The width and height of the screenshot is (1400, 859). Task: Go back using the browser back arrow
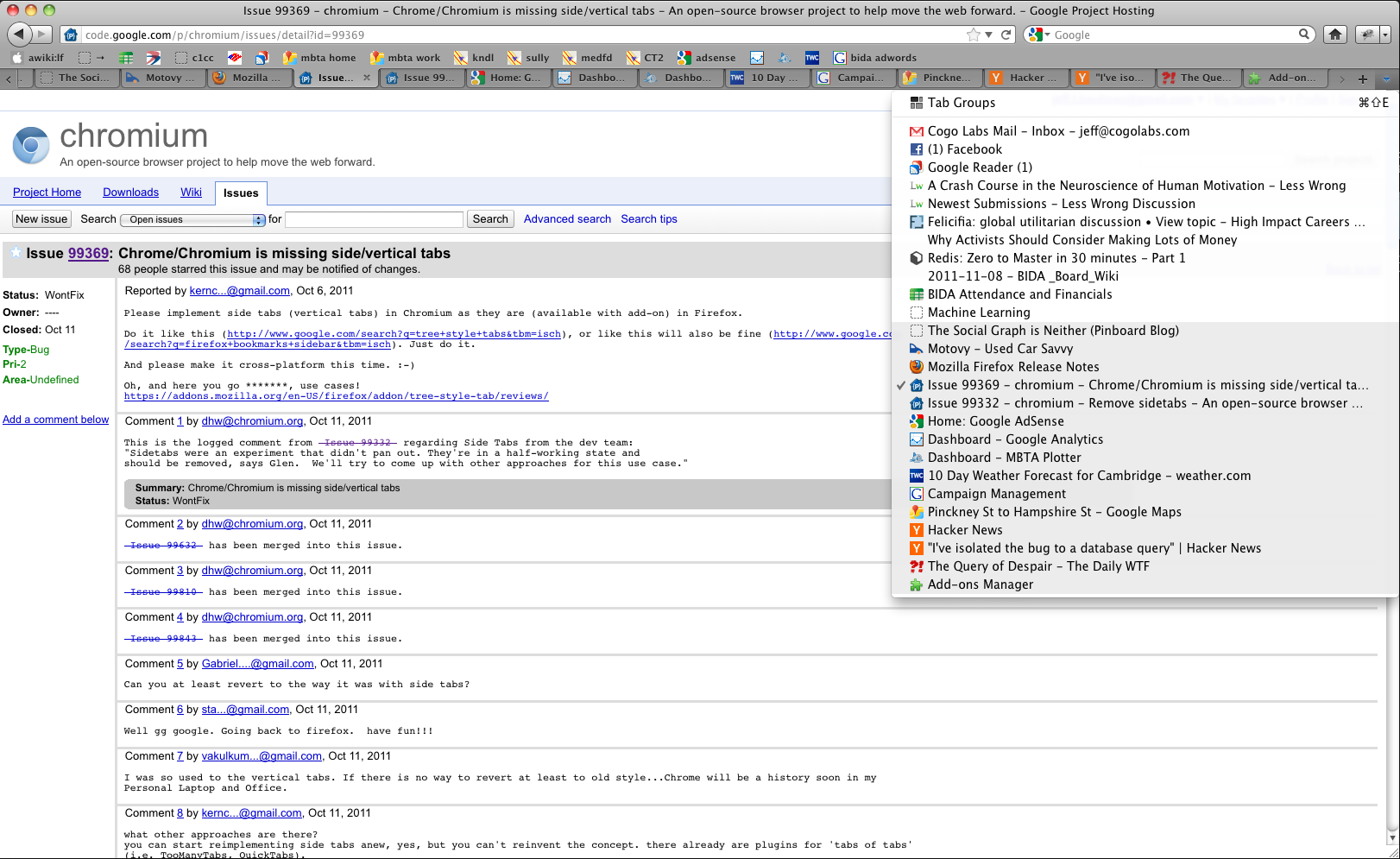click(x=19, y=35)
